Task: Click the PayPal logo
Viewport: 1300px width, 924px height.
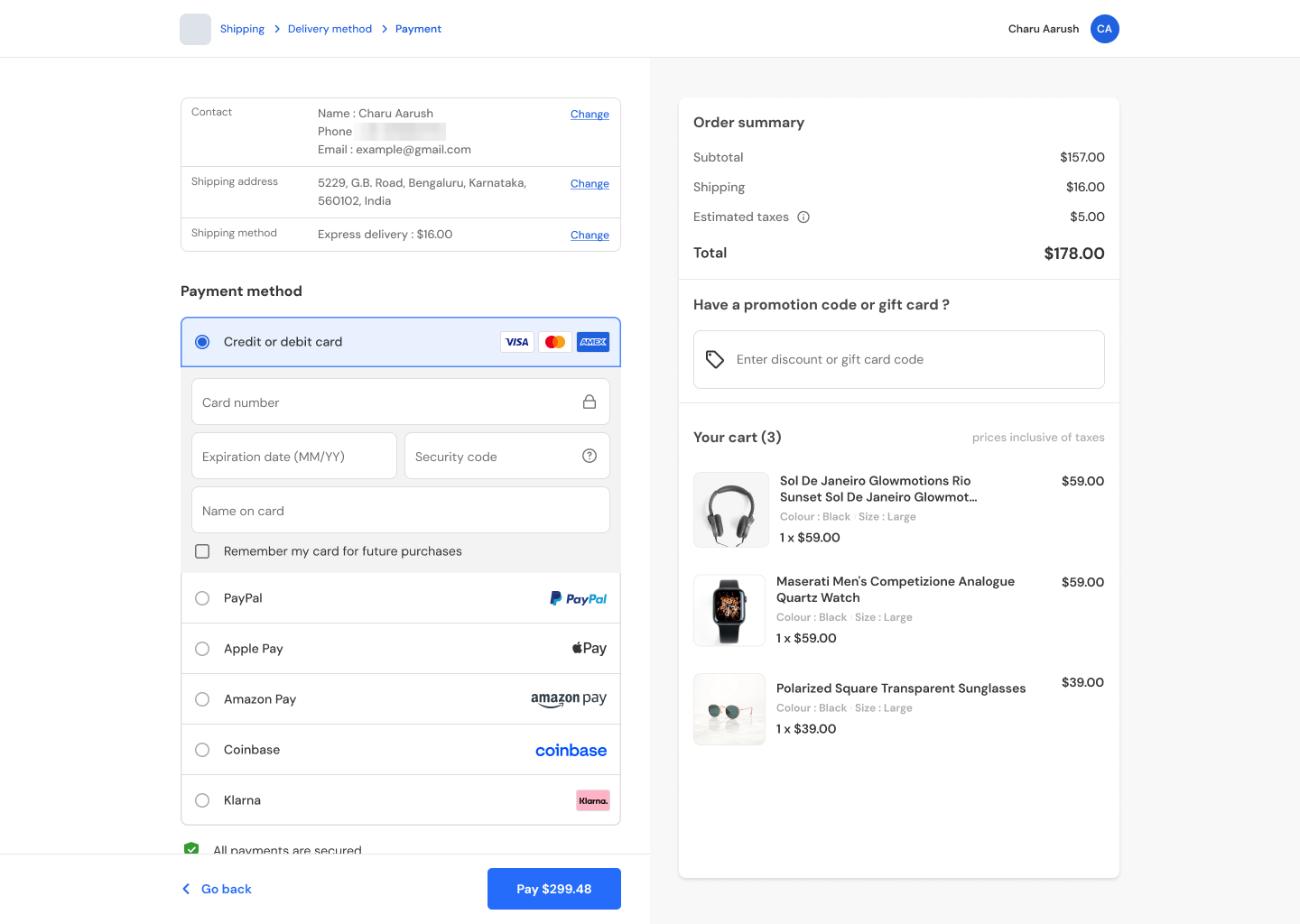Action: click(578, 598)
